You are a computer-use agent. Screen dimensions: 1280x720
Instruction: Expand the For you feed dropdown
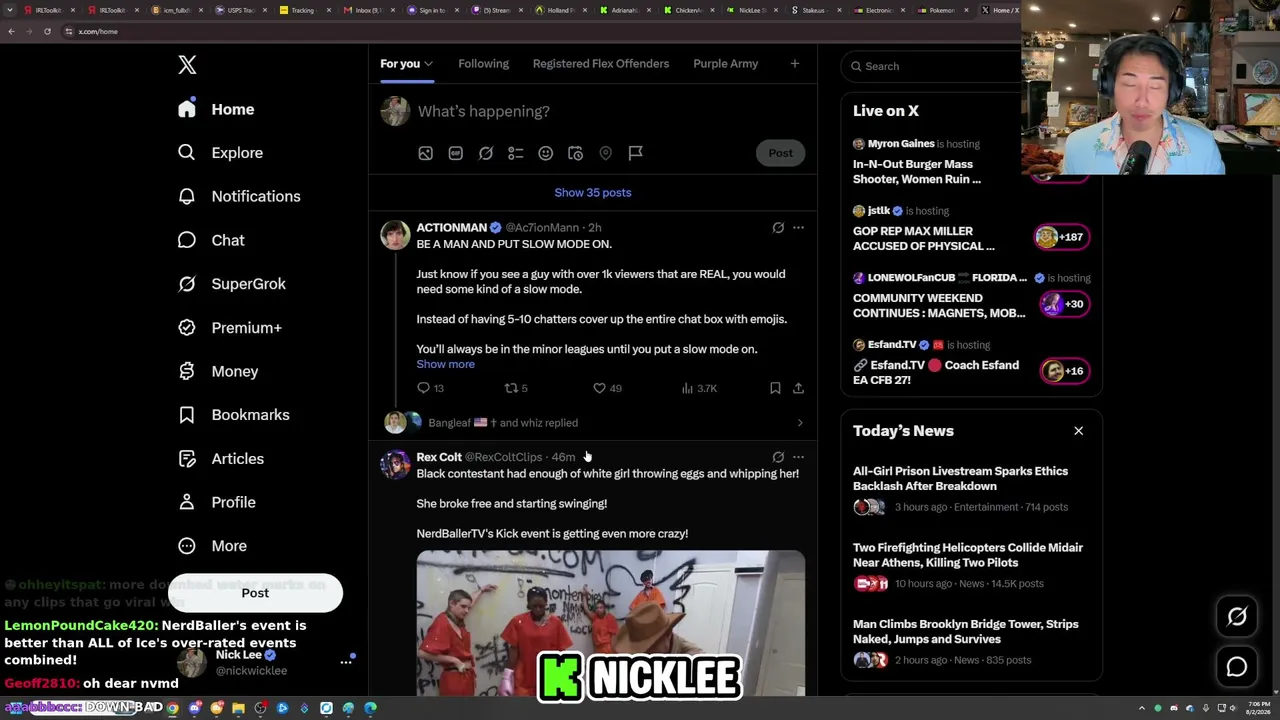point(428,64)
